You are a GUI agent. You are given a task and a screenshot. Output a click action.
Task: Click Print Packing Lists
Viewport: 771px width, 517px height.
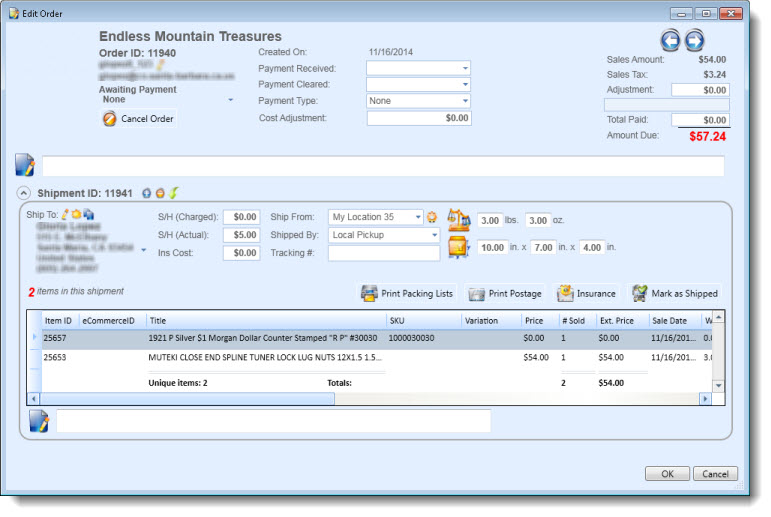407,294
